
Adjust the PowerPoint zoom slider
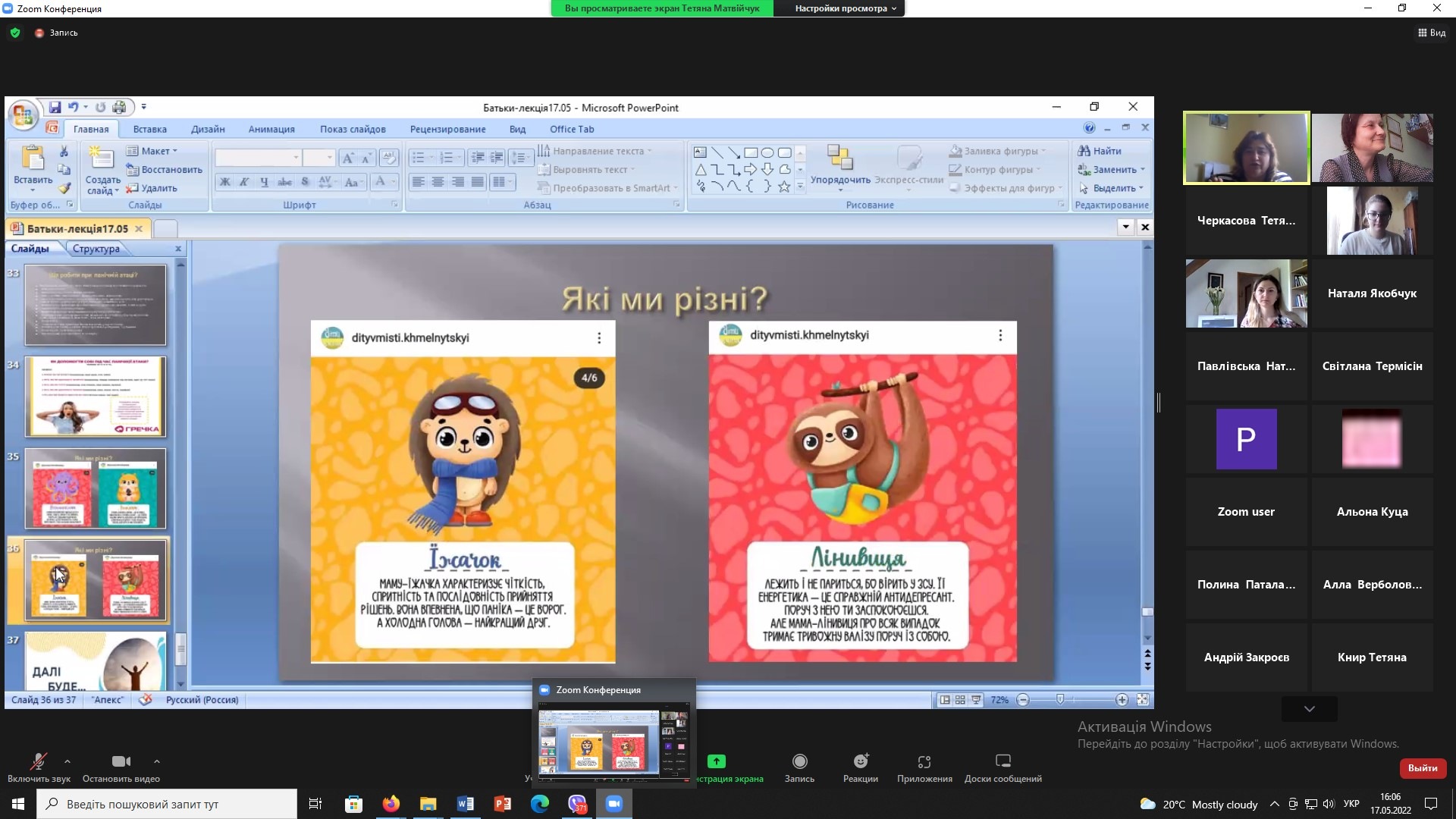[1060, 699]
